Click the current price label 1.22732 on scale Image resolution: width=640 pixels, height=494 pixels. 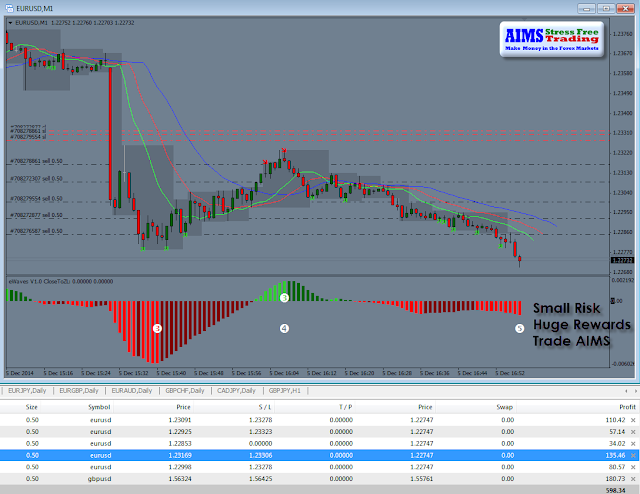coord(622,260)
